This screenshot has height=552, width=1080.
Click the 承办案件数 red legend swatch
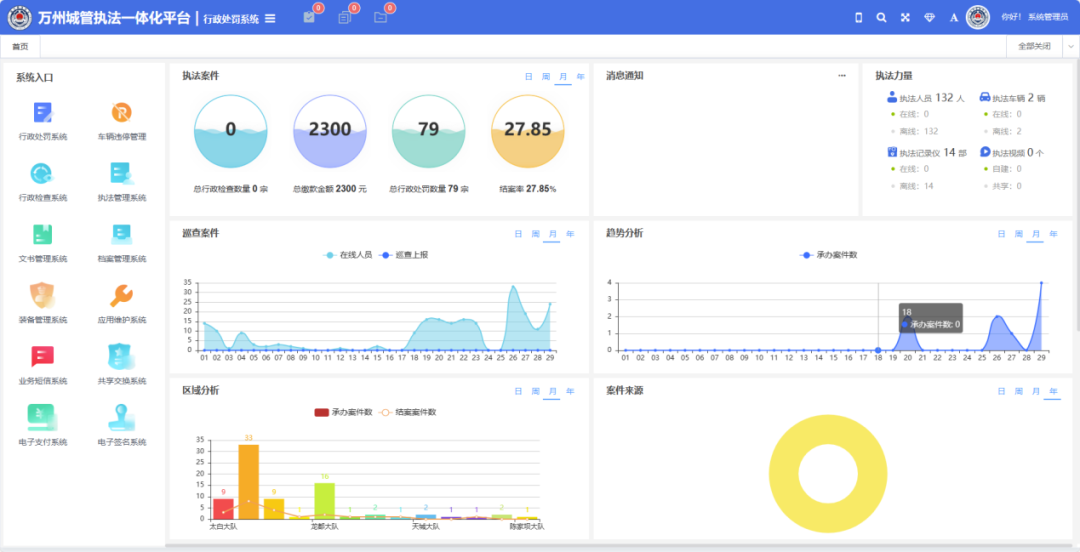pyautogui.click(x=321, y=412)
